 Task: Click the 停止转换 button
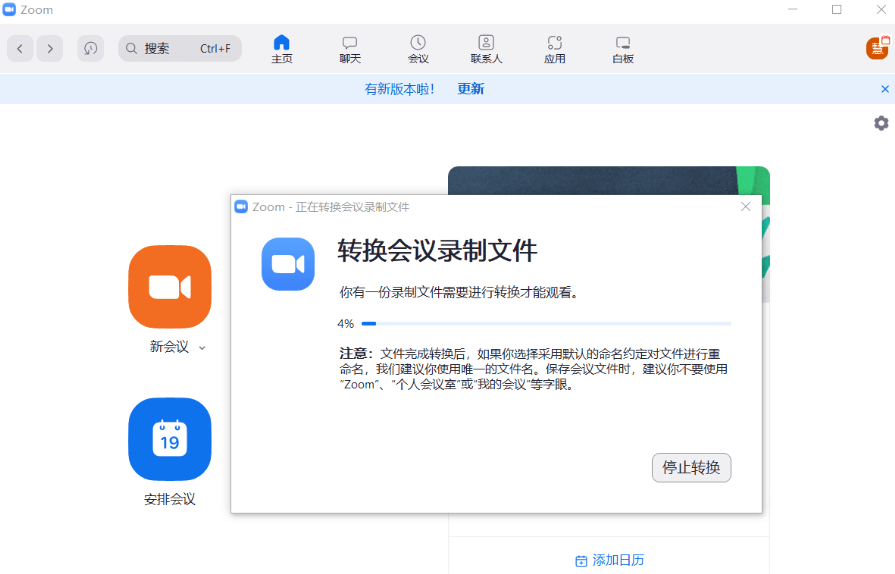click(x=691, y=468)
